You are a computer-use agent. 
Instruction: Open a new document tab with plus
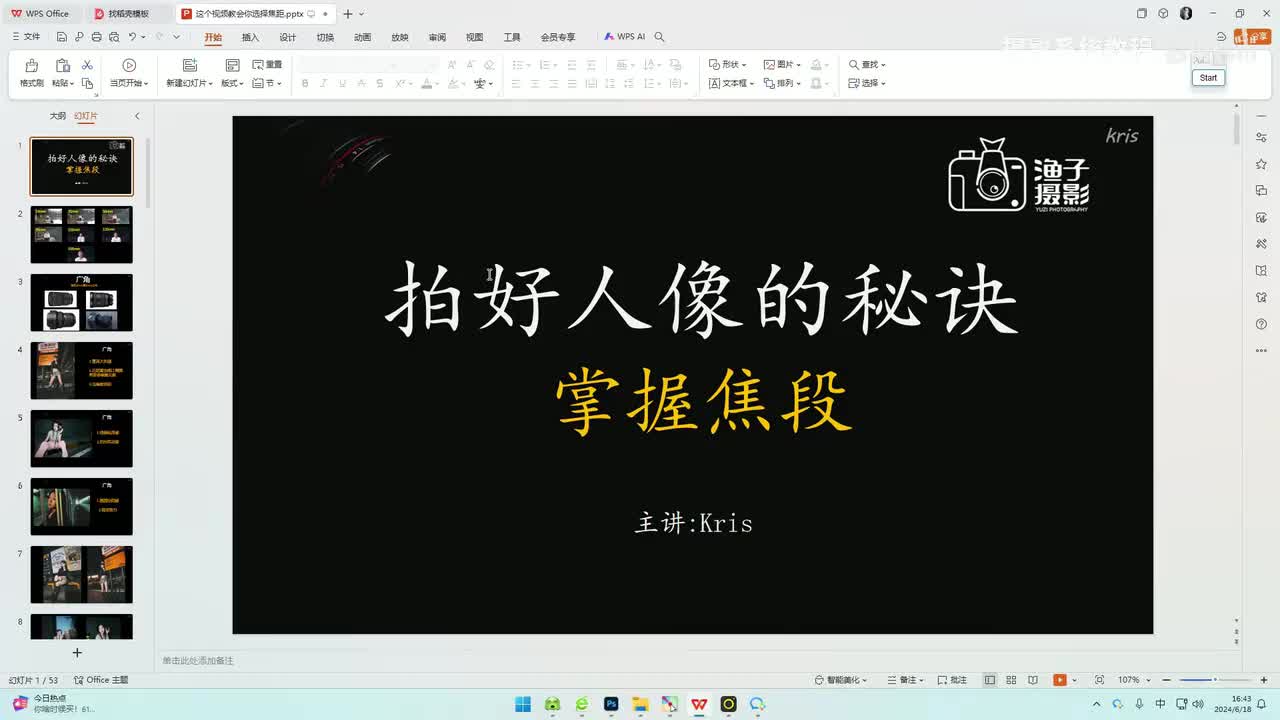click(x=348, y=14)
